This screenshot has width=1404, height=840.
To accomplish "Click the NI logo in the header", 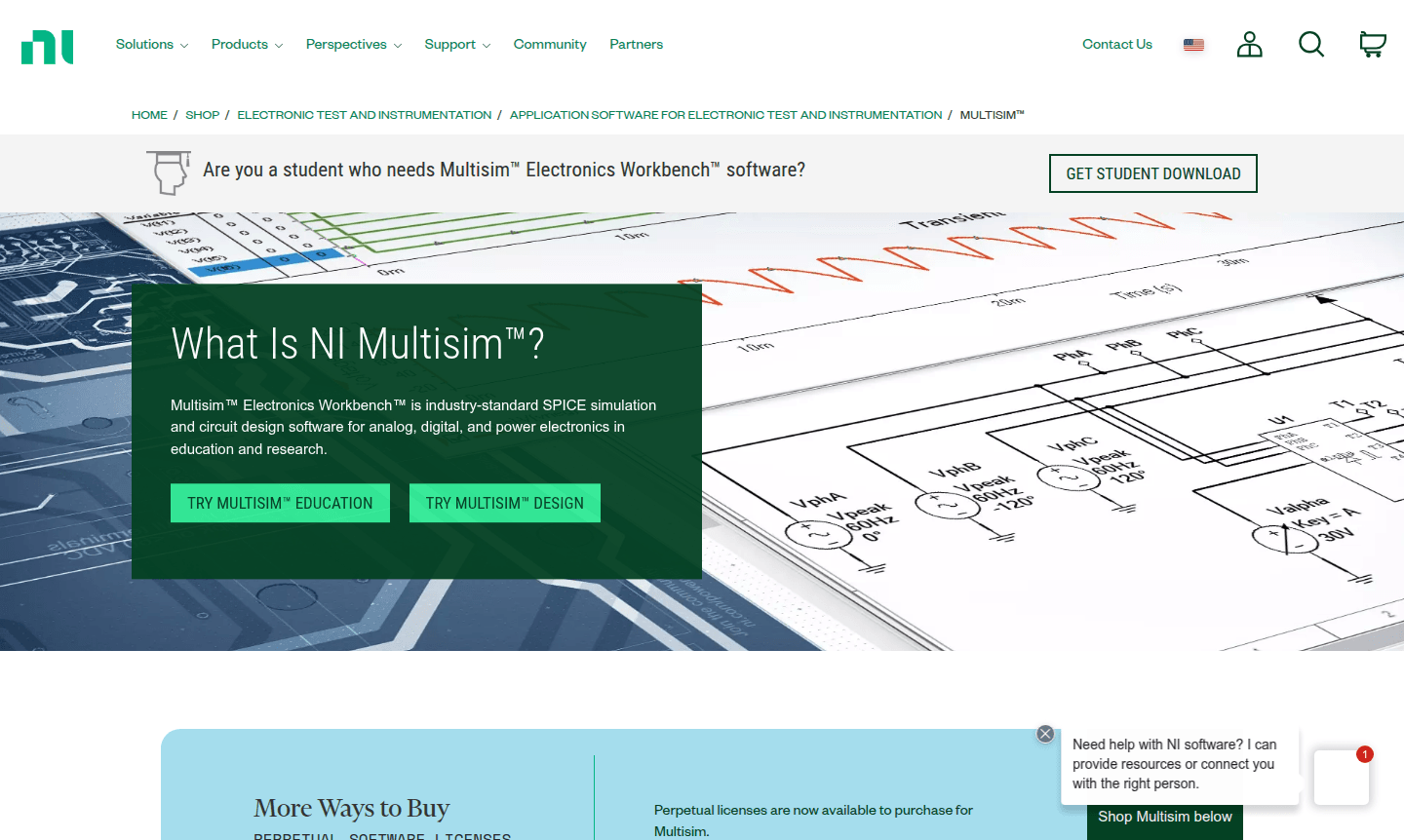I will 47,44.
